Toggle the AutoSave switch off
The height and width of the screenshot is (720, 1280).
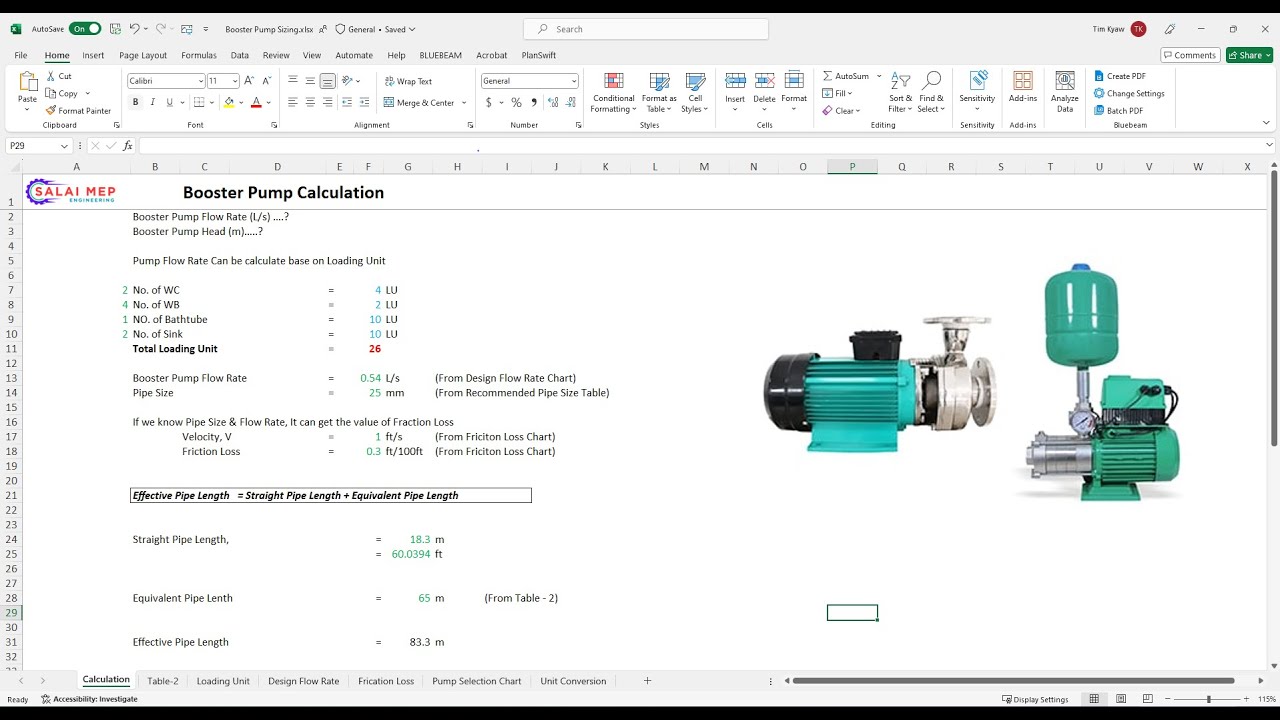tap(85, 29)
